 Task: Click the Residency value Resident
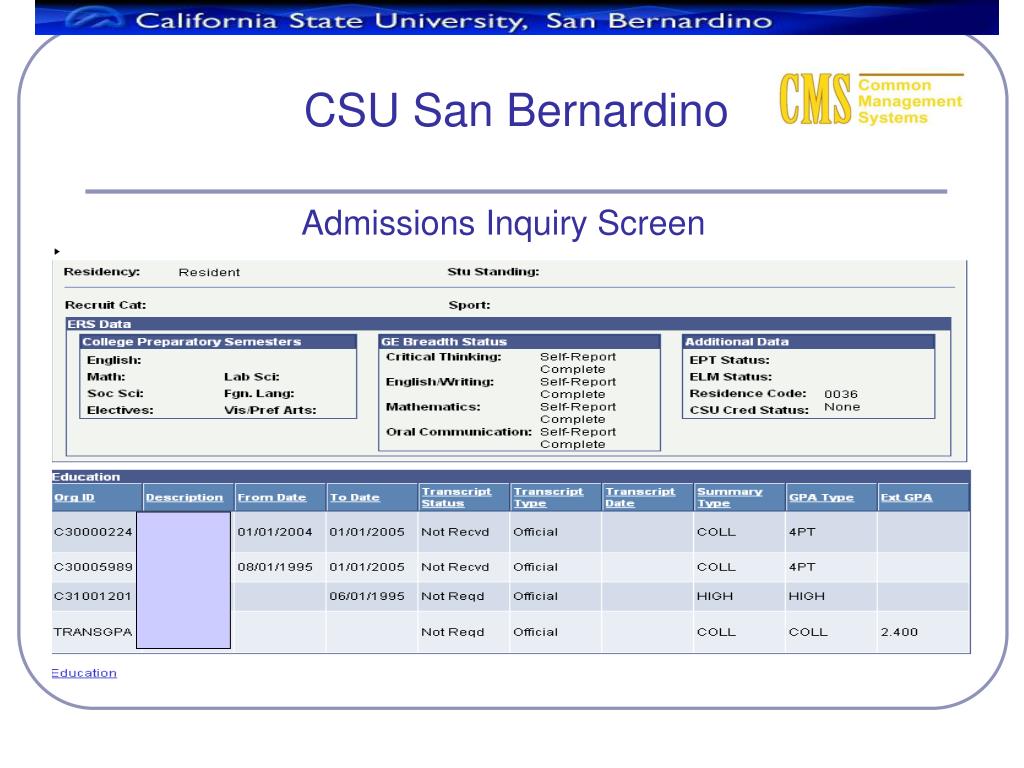[x=209, y=272]
